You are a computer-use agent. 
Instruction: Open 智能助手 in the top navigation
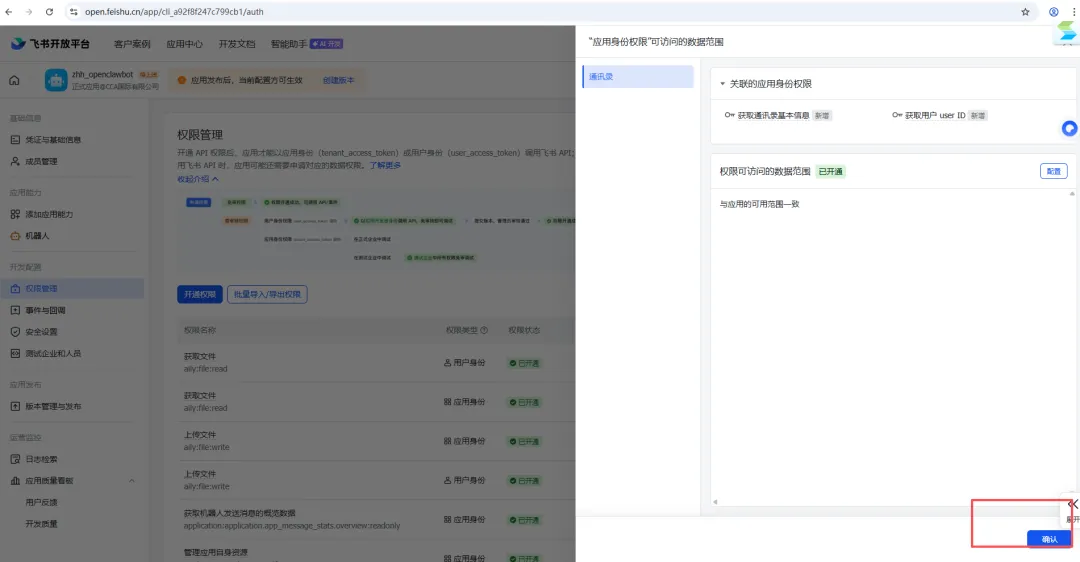point(289,44)
